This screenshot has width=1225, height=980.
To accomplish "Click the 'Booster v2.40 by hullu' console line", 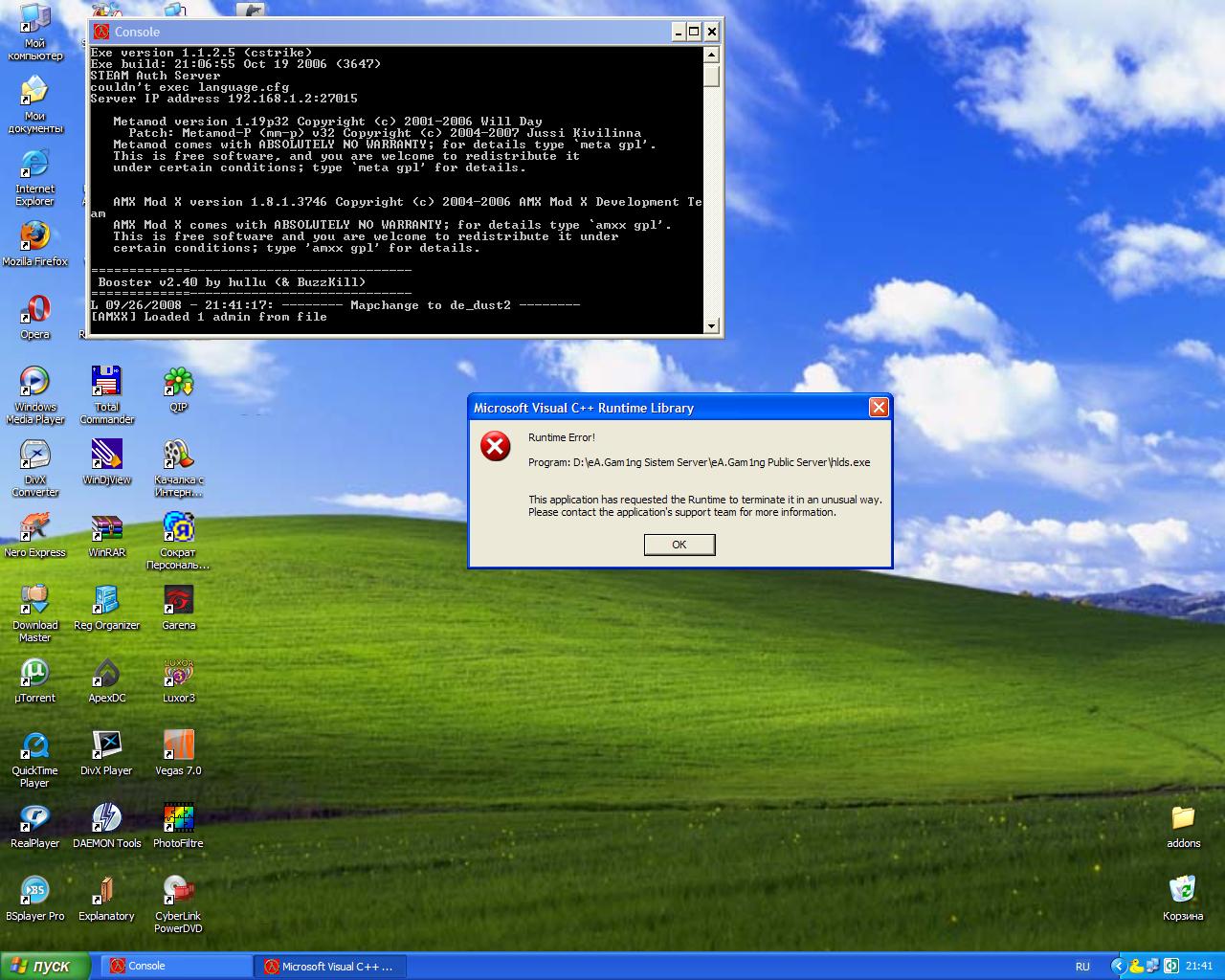I will click(x=232, y=282).
